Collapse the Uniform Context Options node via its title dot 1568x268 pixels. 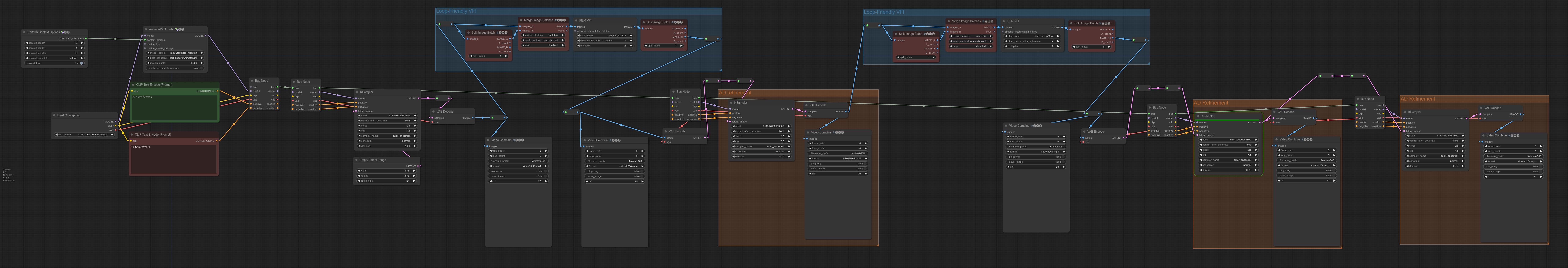(24, 32)
